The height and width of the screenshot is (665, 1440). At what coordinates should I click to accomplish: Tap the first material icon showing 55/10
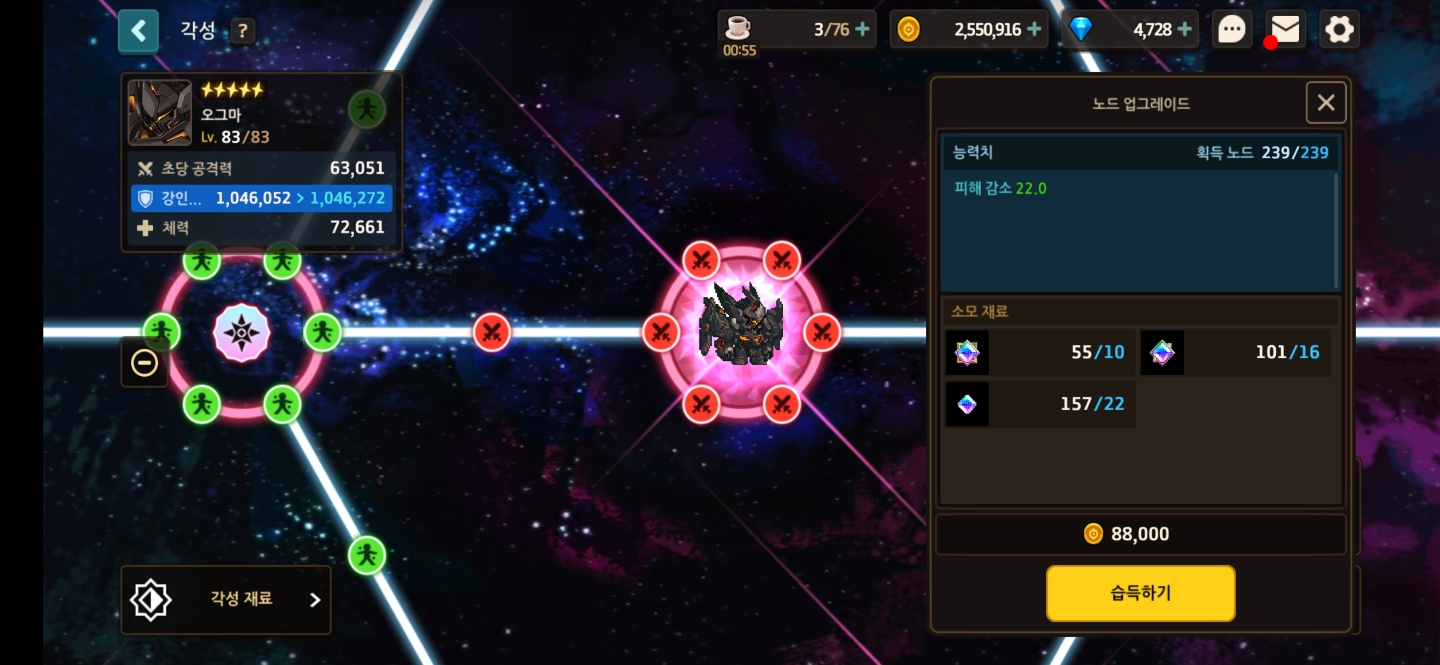[x=967, y=352]
